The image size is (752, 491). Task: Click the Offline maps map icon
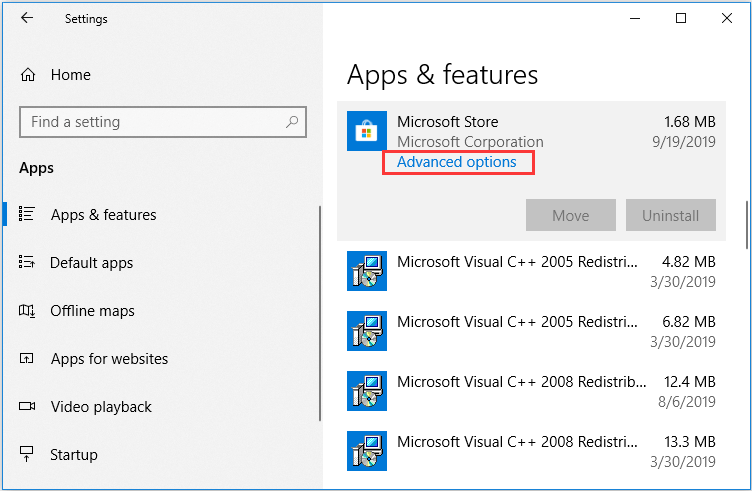[x=26, y=311]
